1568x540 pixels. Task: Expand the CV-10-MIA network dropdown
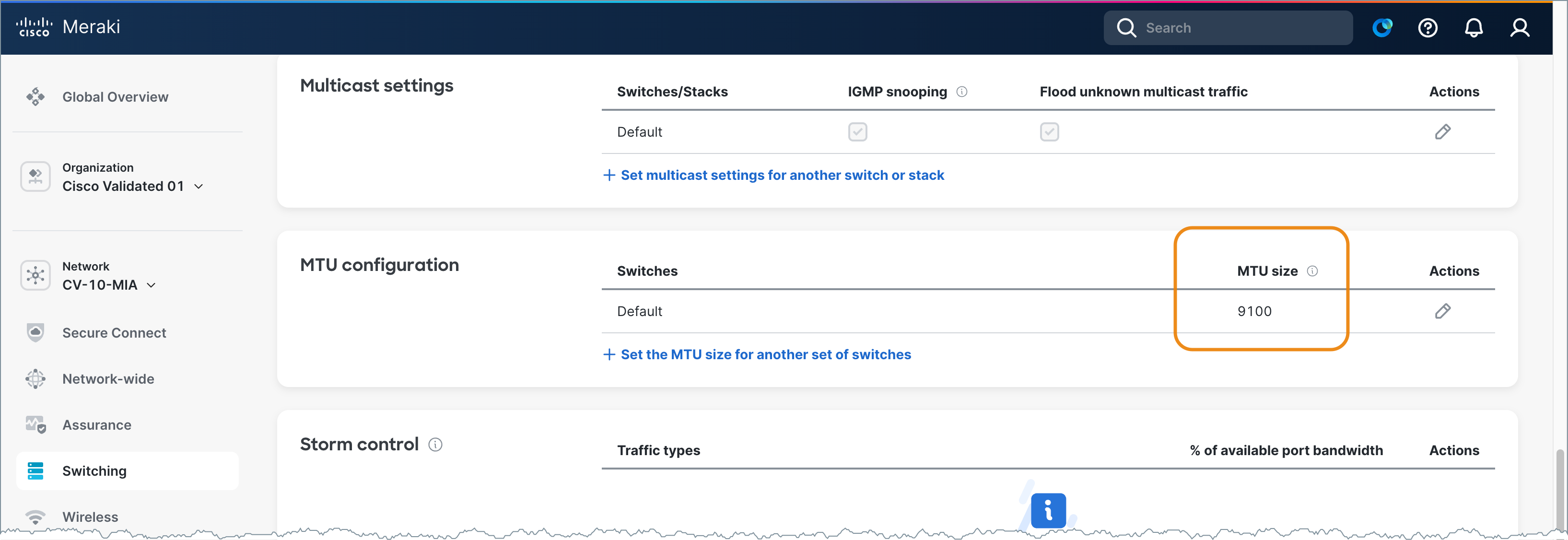pyautogui.click(x=109, y=285)
